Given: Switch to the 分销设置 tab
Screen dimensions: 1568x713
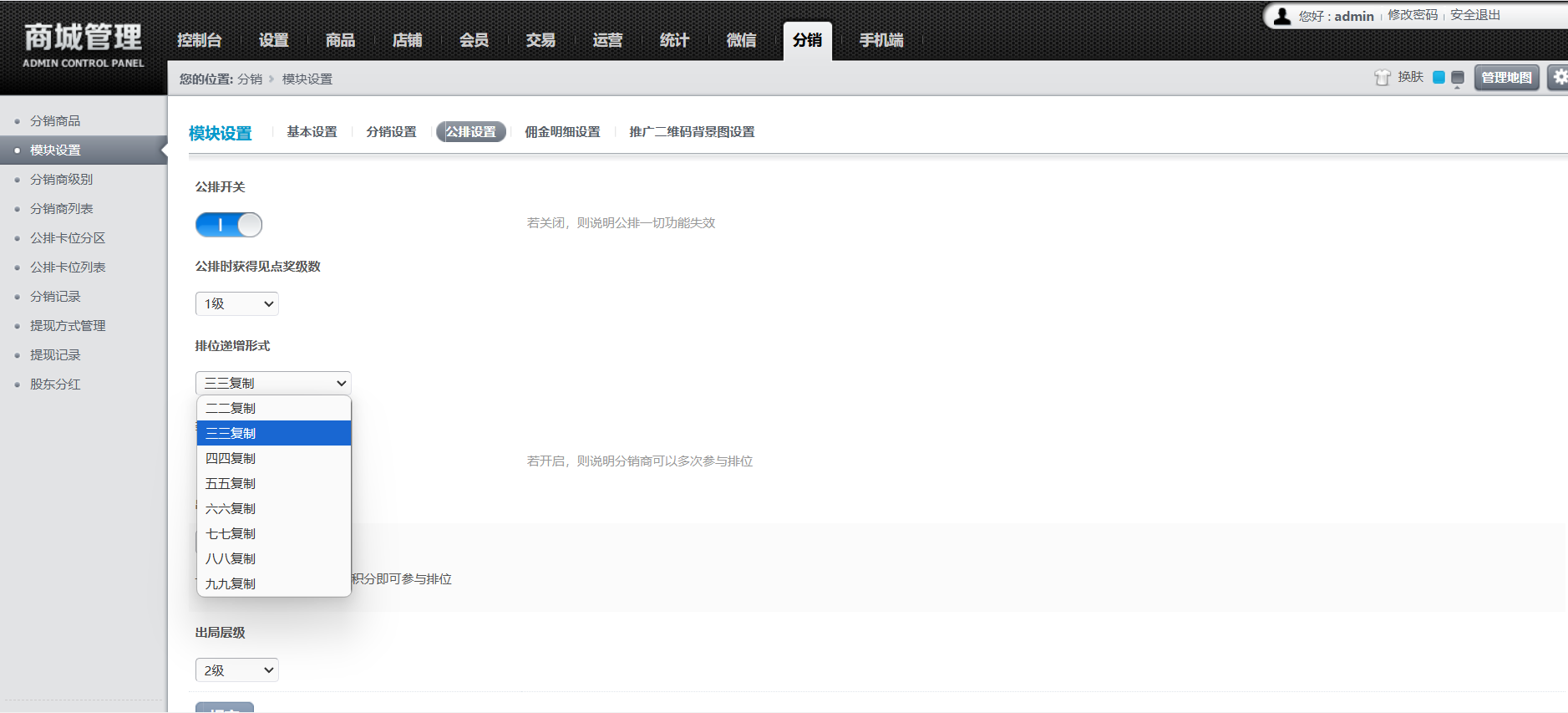Looking at the screenshot, I should tap(391, 132).
